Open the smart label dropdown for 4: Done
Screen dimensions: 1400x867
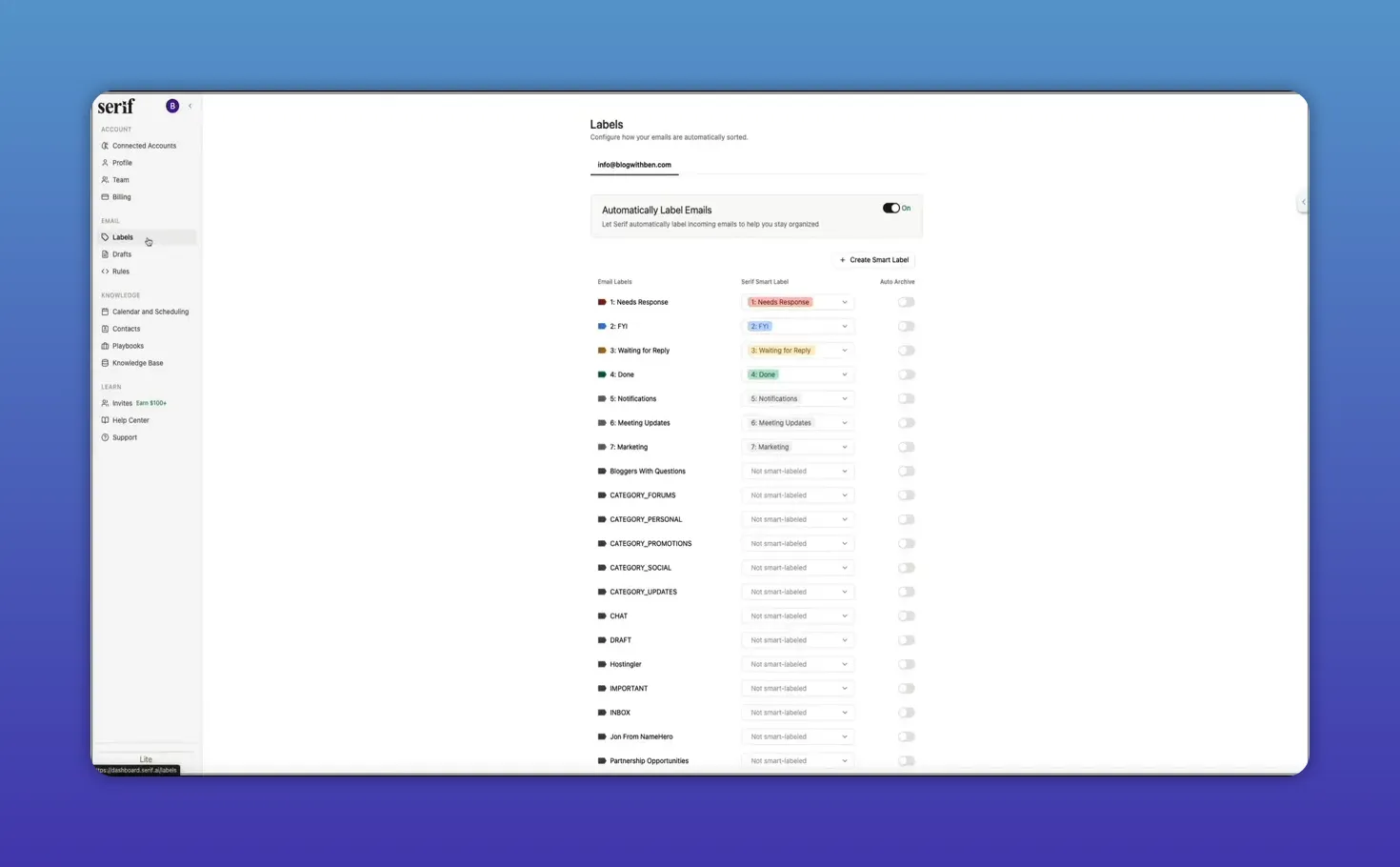pos(797,374)
